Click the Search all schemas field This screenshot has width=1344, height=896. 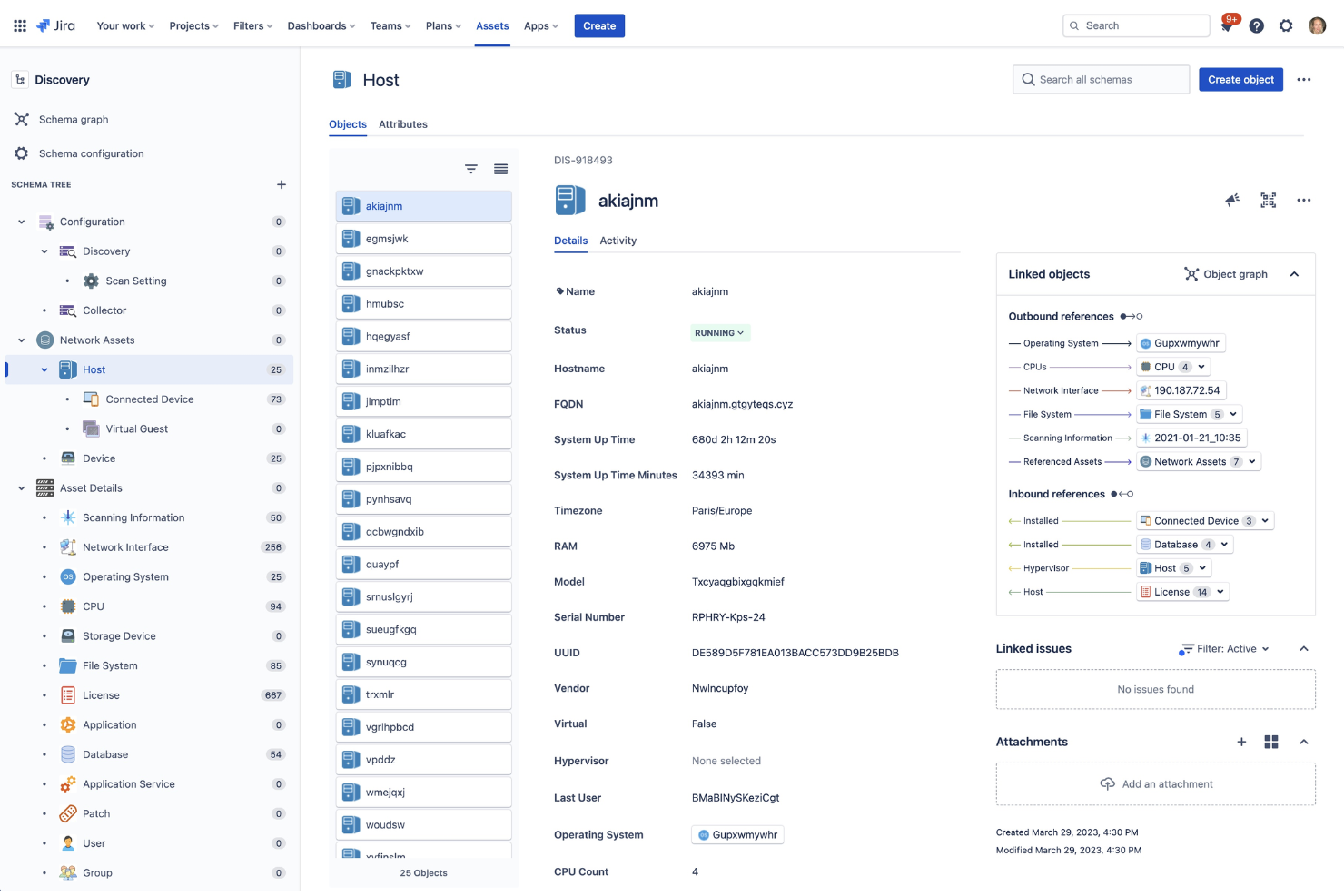click(x=1101, y=79)
